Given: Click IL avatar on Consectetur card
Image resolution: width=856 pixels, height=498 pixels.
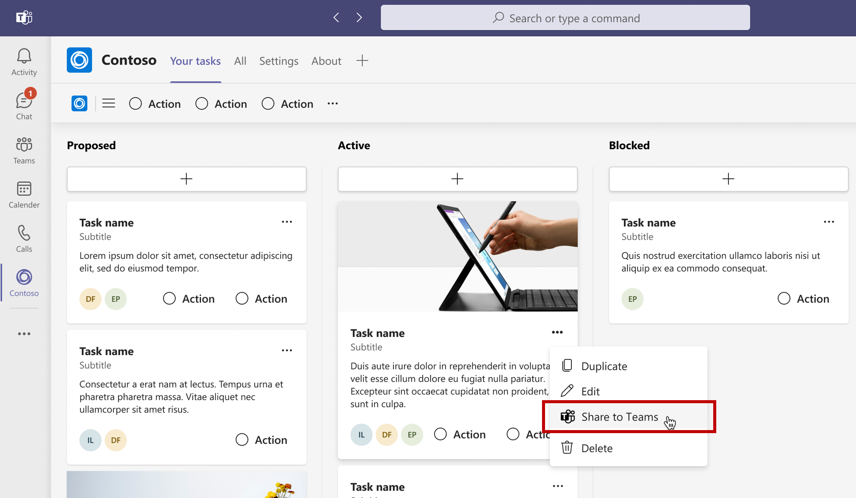Looking at the screenshot, I should (91, 440).
